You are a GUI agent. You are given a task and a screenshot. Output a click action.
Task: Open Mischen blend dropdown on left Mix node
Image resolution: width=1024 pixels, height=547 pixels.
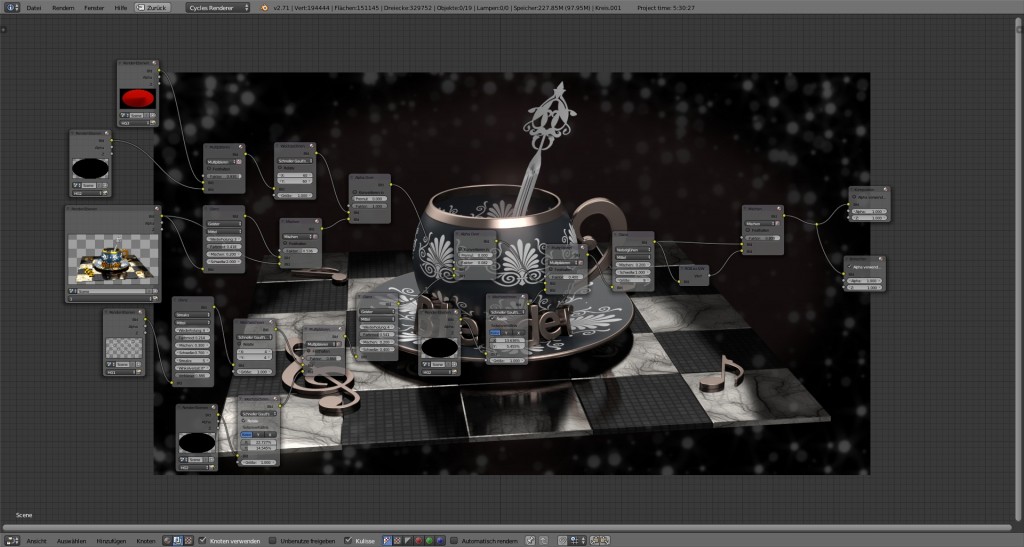(x=298, y=236)
